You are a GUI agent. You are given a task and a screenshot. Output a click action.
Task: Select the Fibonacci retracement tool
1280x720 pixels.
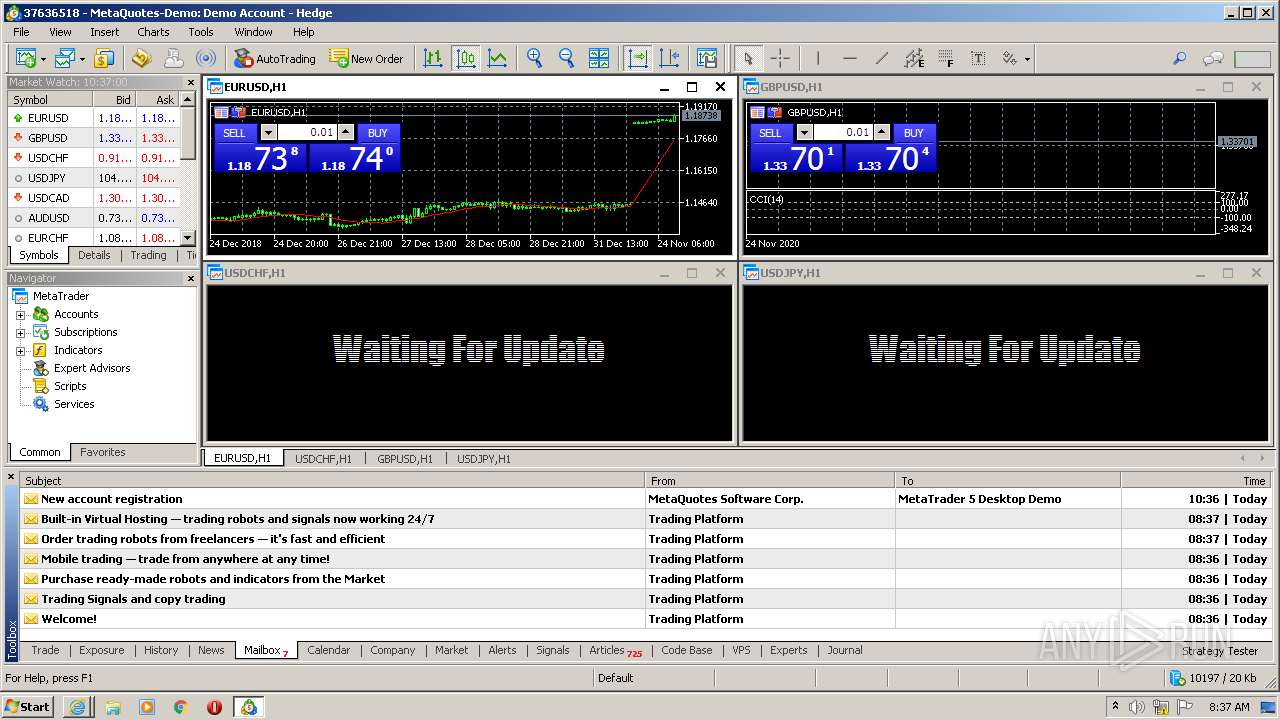coord(946,58)
